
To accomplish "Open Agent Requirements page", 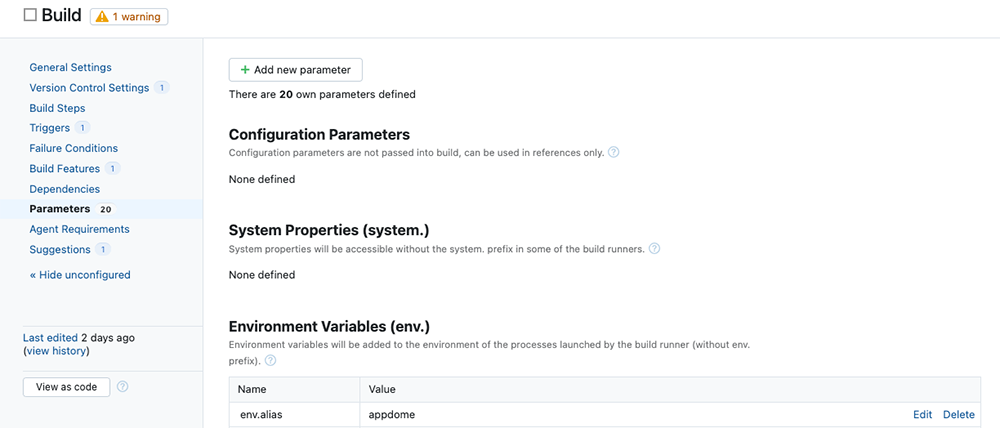I will click(x=79, y=229).
